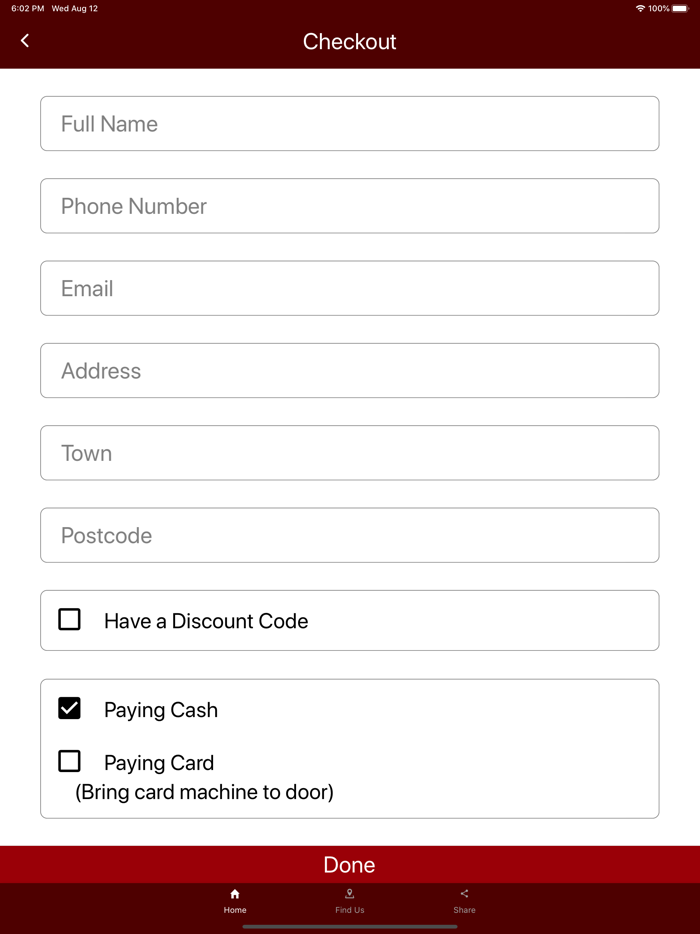Open the Find Us location icon
This screenshot has width=700, height=934.
pos(349,894)
